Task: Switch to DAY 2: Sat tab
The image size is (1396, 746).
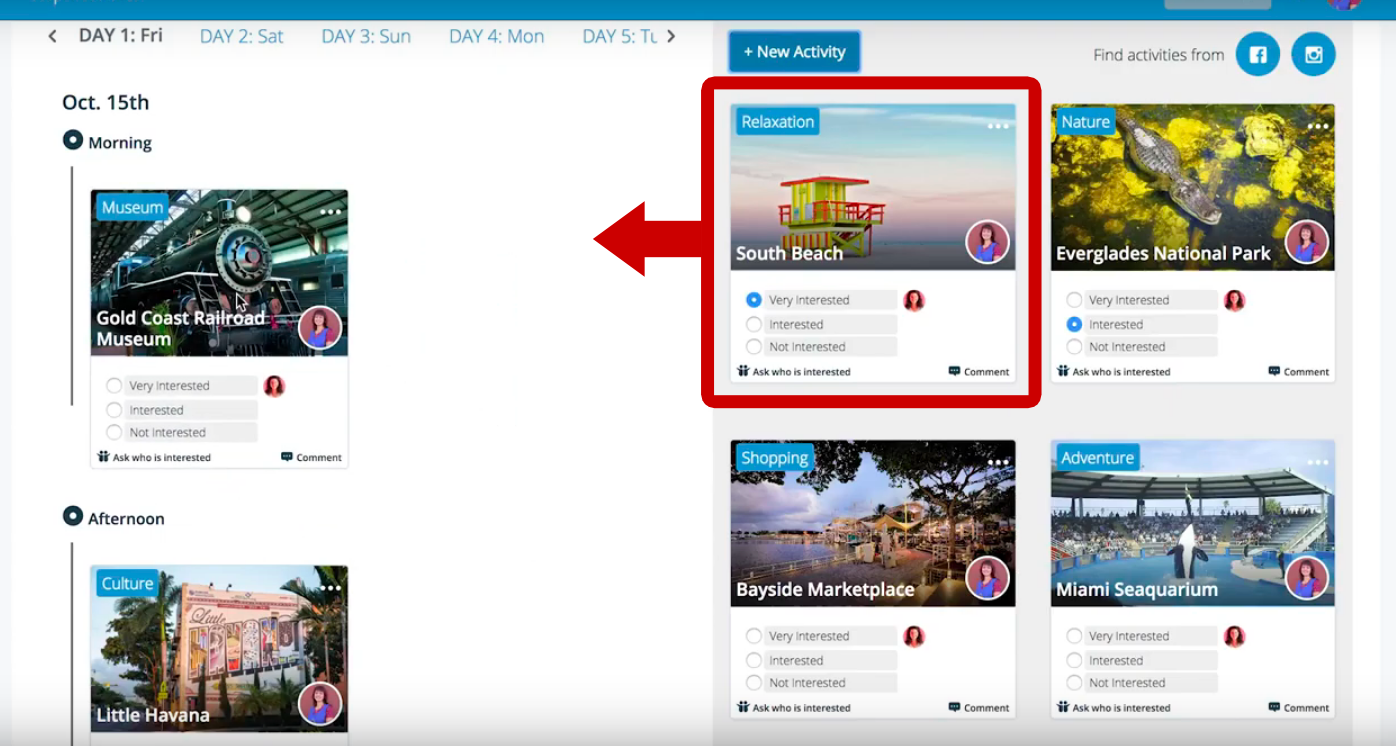Action: tap(242, 36)
